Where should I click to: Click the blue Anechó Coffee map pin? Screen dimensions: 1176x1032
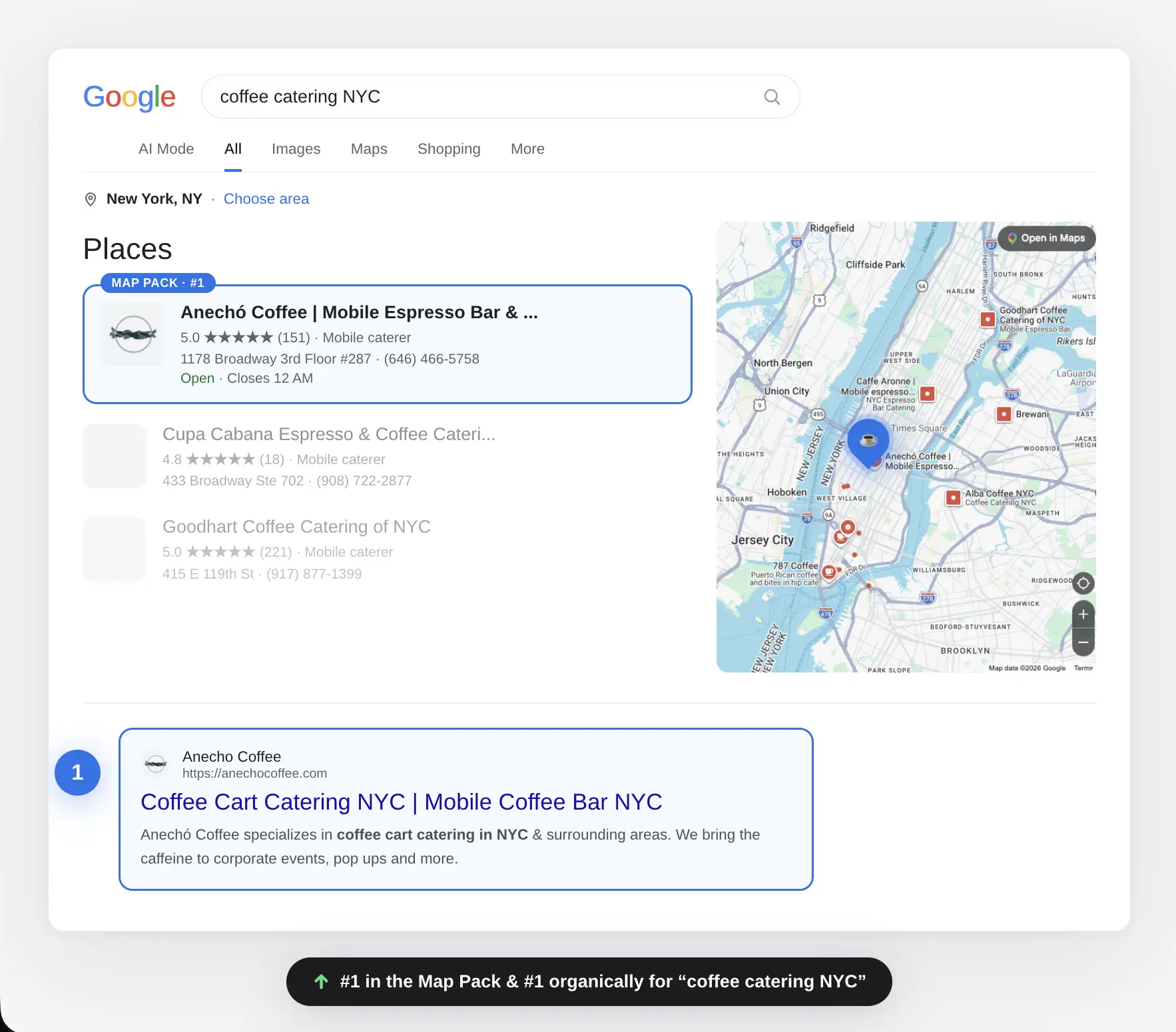pos(868,443)
